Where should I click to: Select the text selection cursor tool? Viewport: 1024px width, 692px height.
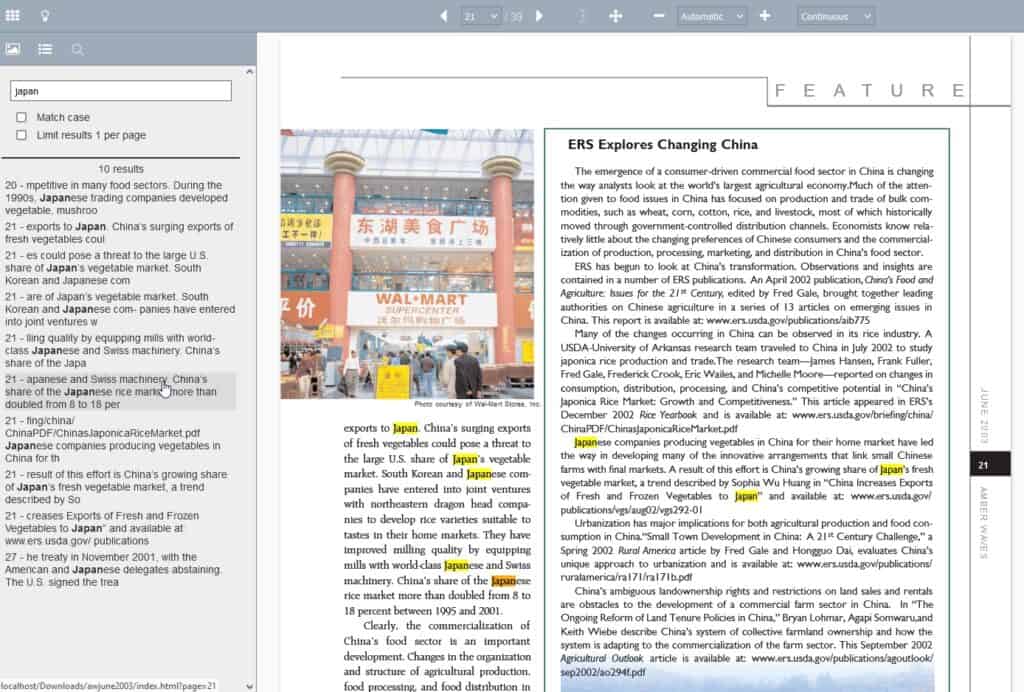pyautogui.click(x=581, y=16)
